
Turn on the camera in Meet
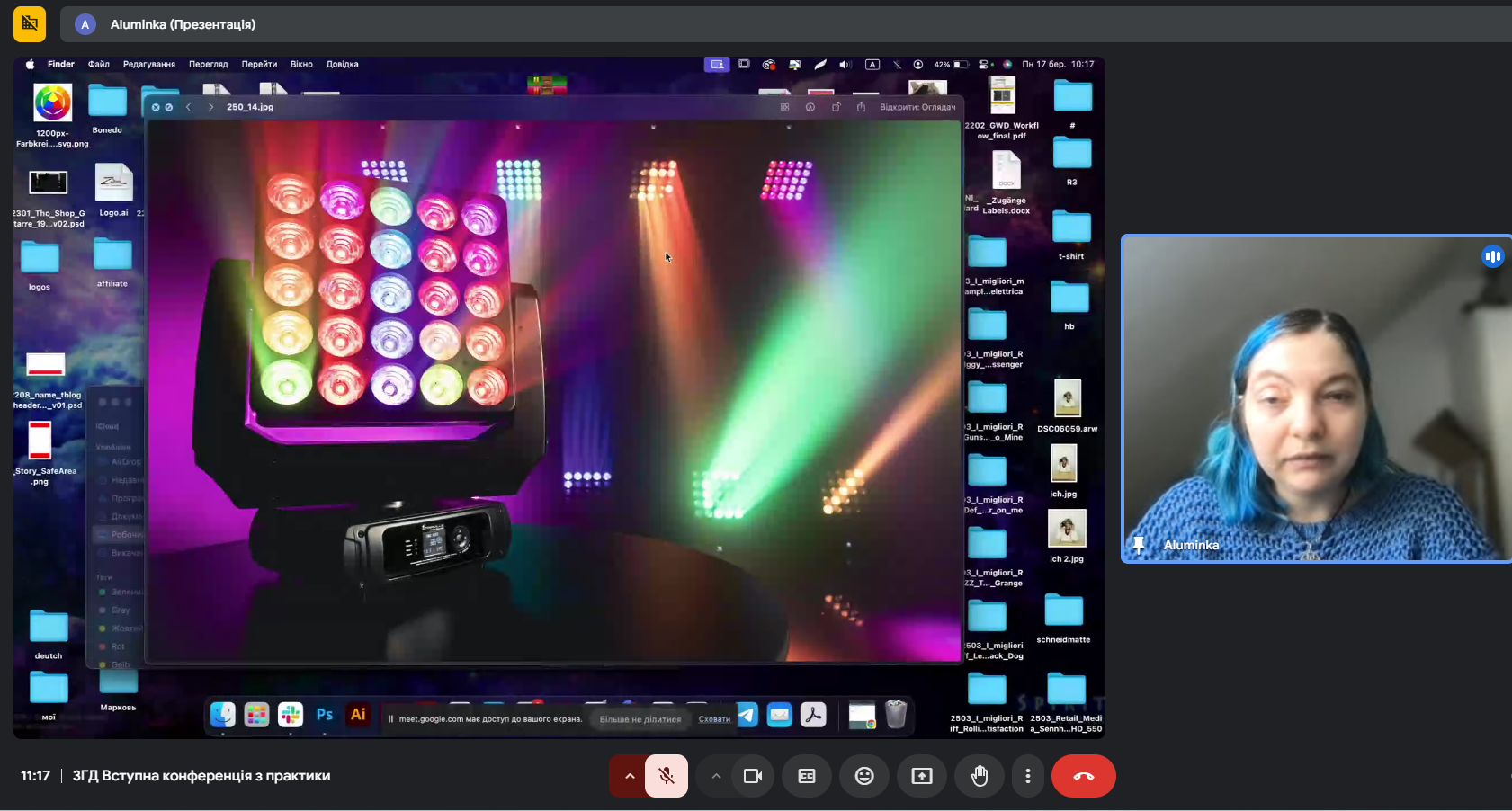coord(753,776)
